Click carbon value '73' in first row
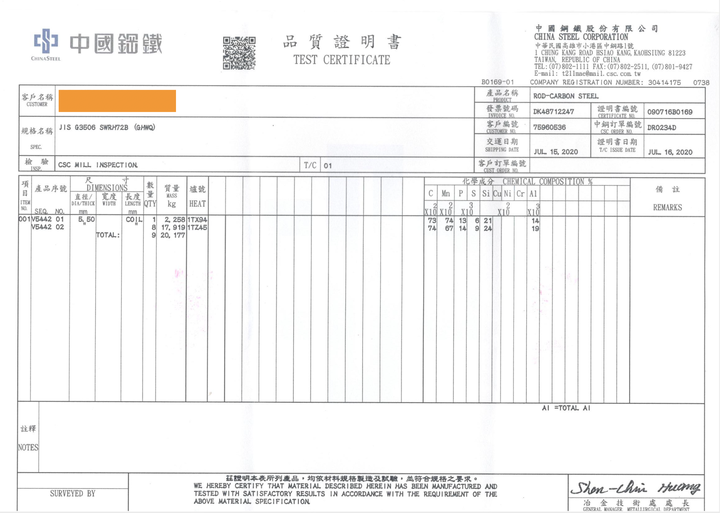720x513 pixels. [x=432, y=220]
